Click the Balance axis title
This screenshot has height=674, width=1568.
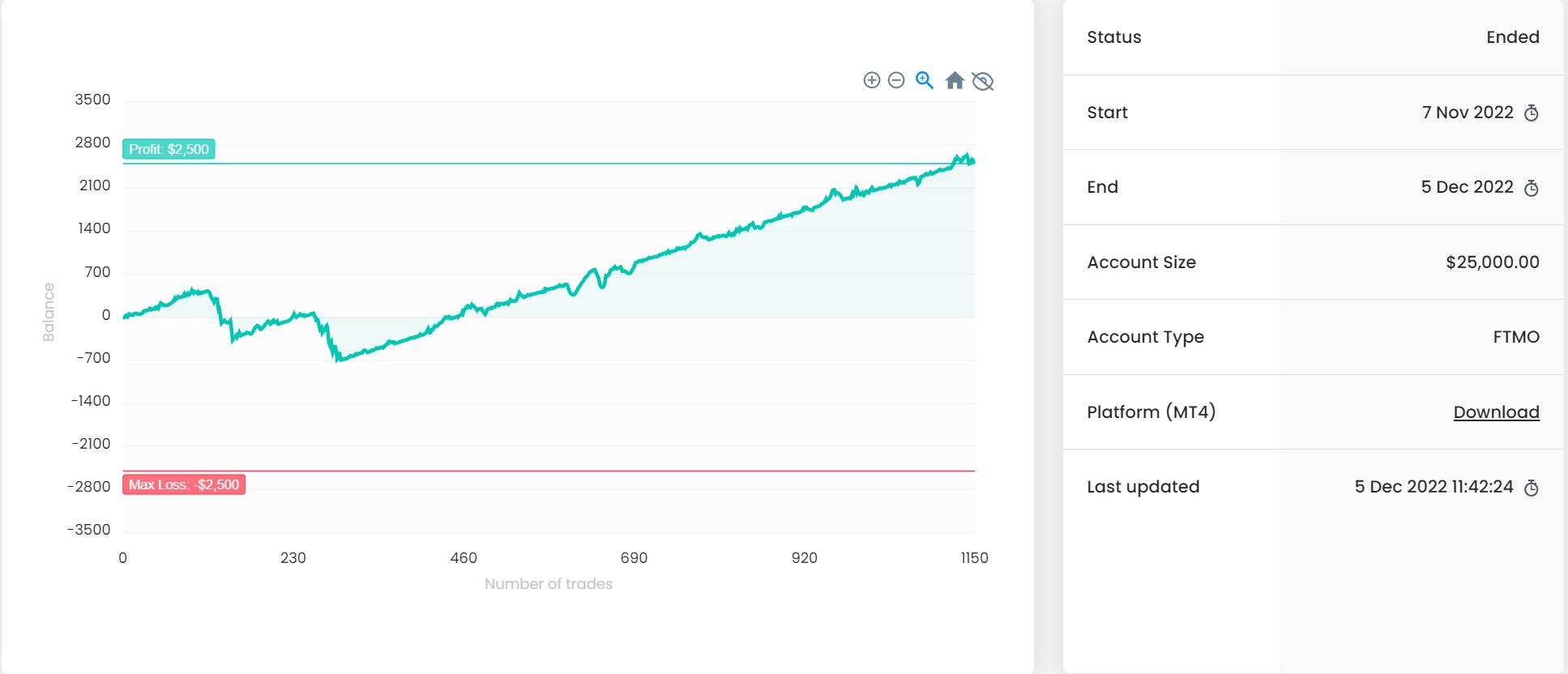(49, 312)
